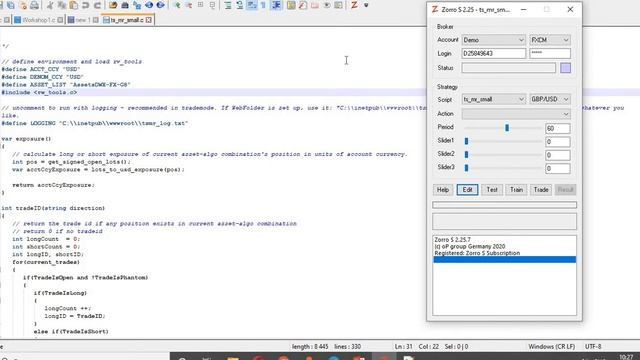Click the Cut scissors icon
The image size is (640, 360).
(x=50, y=5)
